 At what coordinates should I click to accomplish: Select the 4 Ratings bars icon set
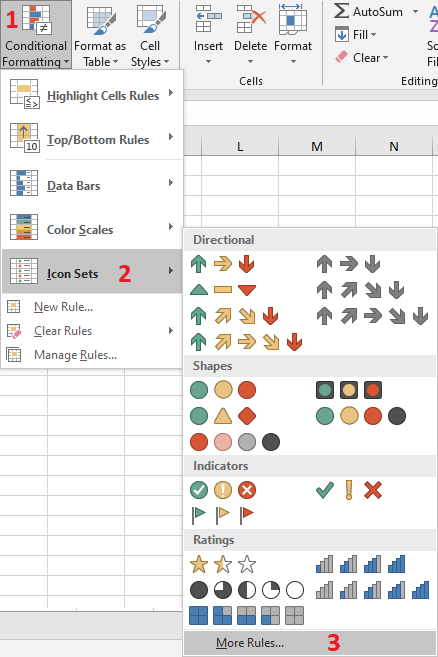click(x=360, y=564)
